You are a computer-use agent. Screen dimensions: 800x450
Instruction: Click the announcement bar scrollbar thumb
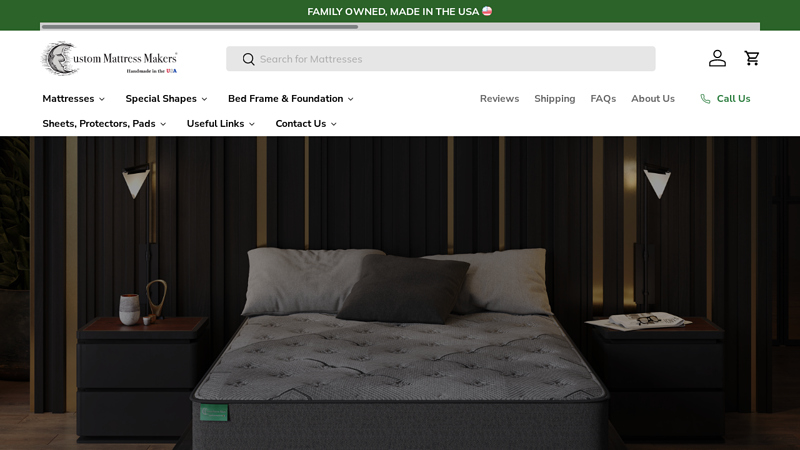(x=199, y=27)
